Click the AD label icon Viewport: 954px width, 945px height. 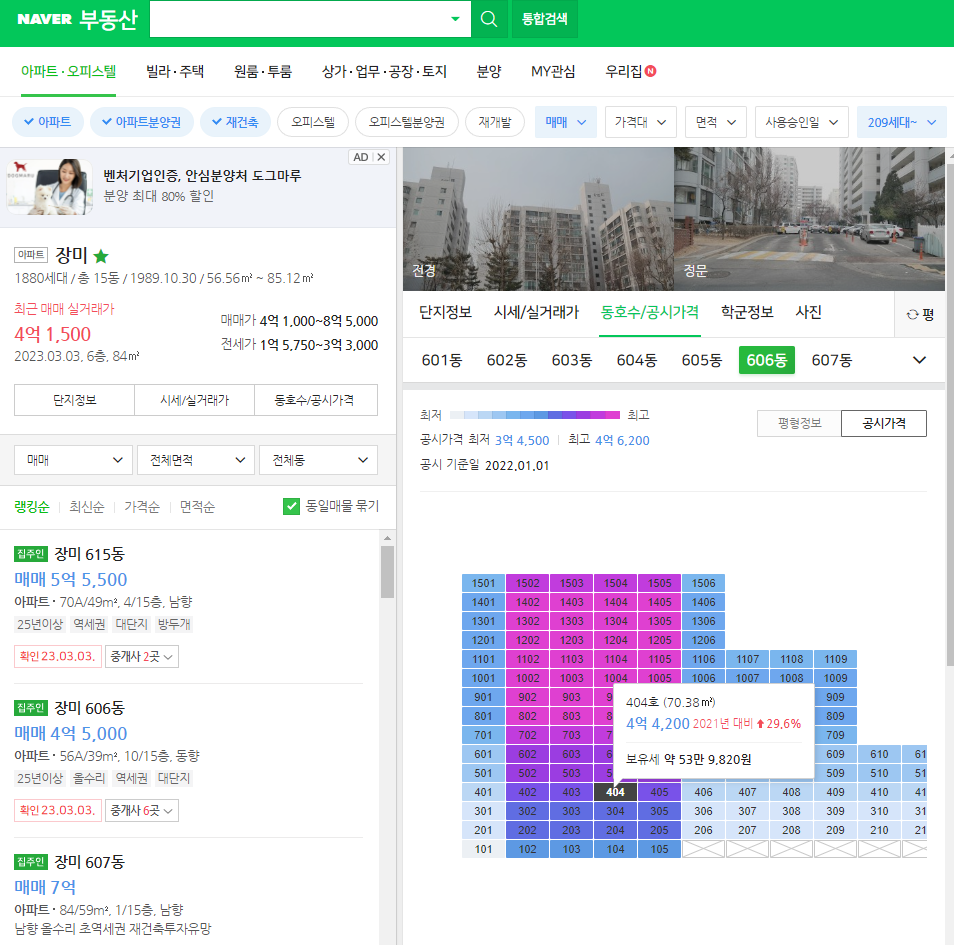pos(361,157)
